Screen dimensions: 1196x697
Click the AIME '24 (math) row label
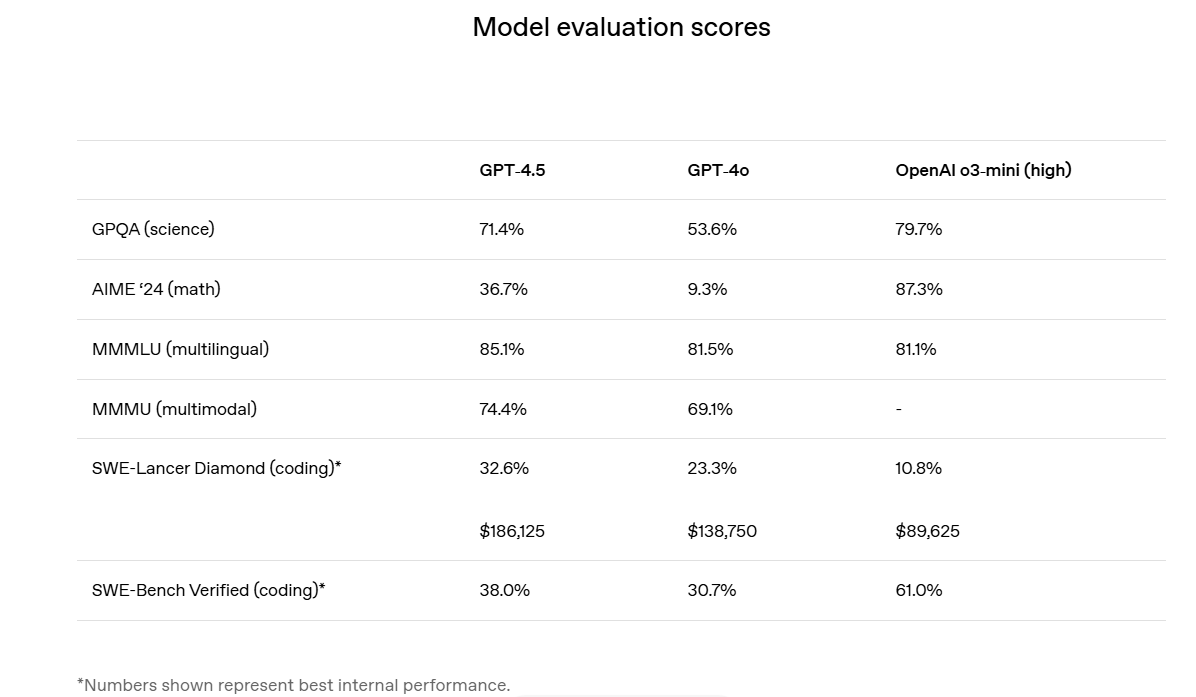coord(156,289)
